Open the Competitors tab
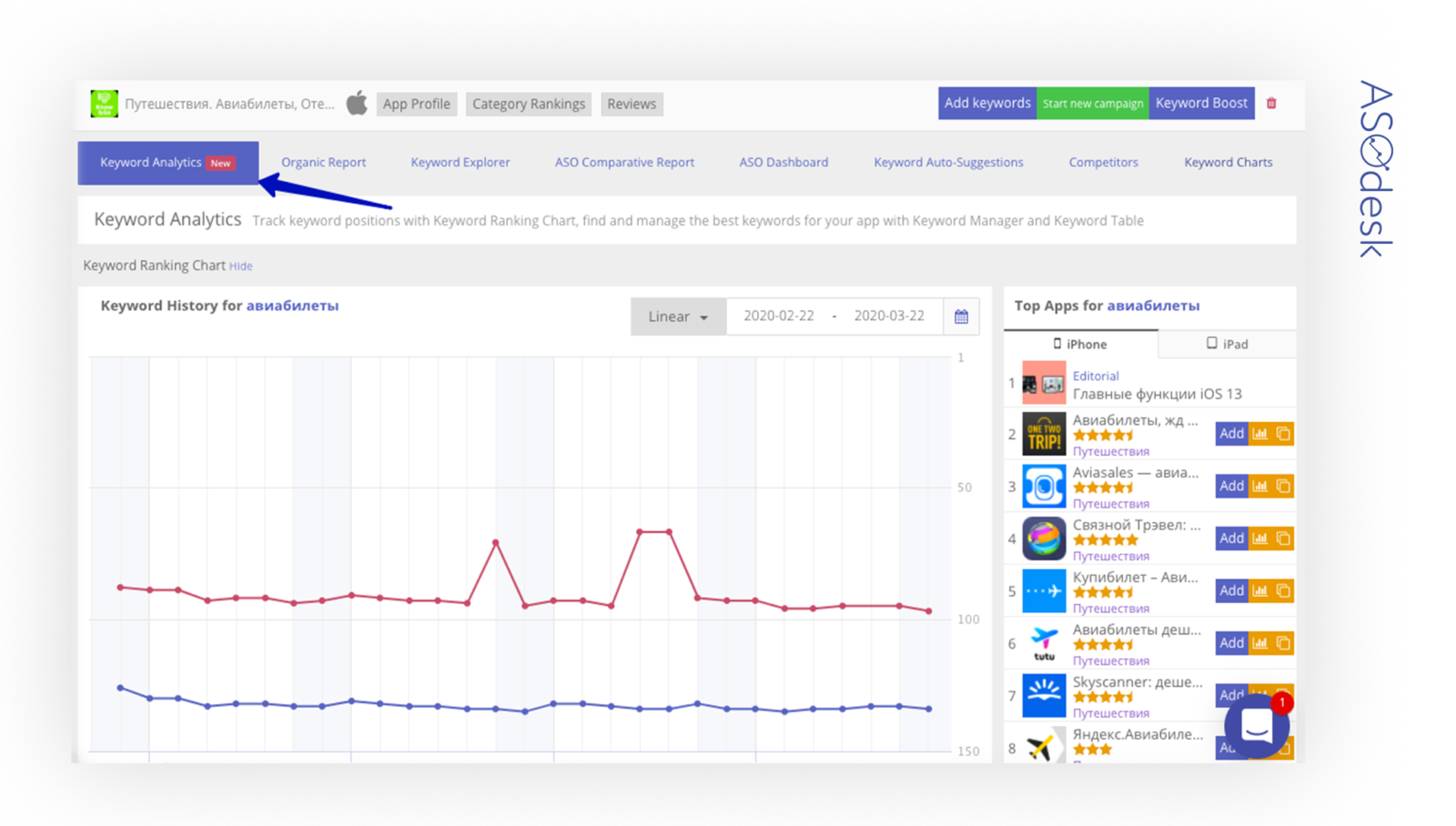The width and height of the screenshot is (1456, 826). (x=1103, y=163)
